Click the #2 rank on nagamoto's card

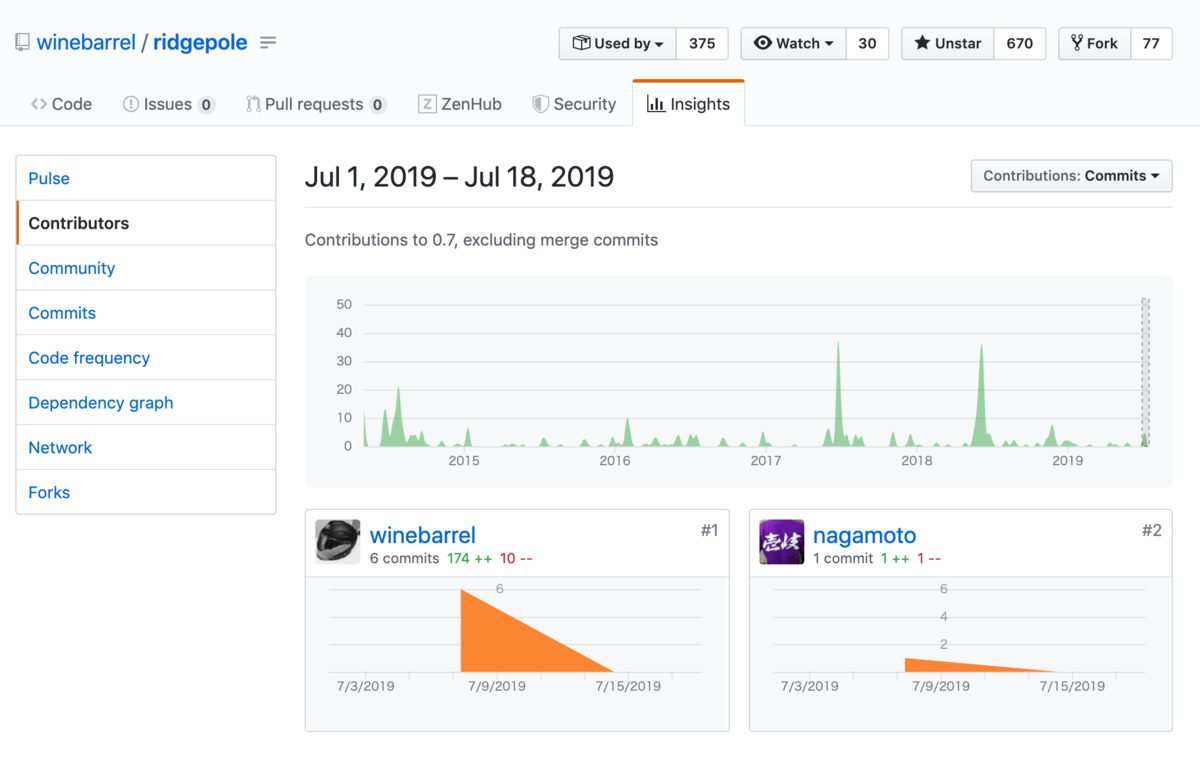coord(1152,530)
